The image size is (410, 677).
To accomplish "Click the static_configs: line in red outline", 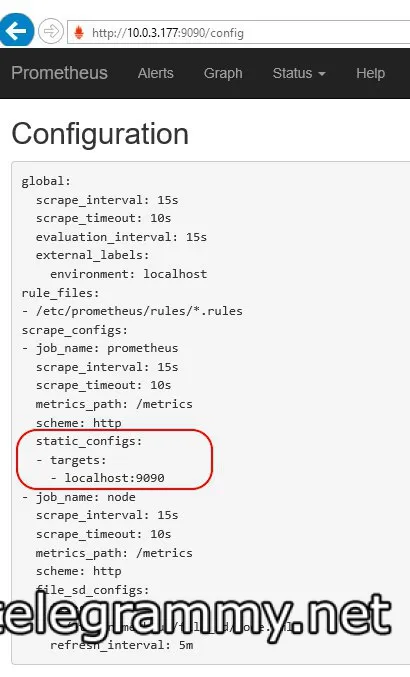I will (x=89, y=441).
